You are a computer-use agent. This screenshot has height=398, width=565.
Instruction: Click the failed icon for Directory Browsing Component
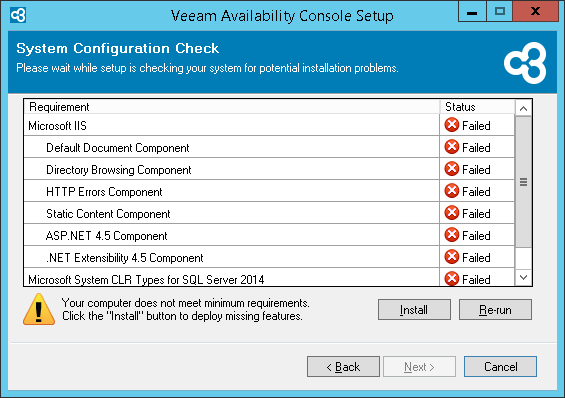[x=451, y=169]
